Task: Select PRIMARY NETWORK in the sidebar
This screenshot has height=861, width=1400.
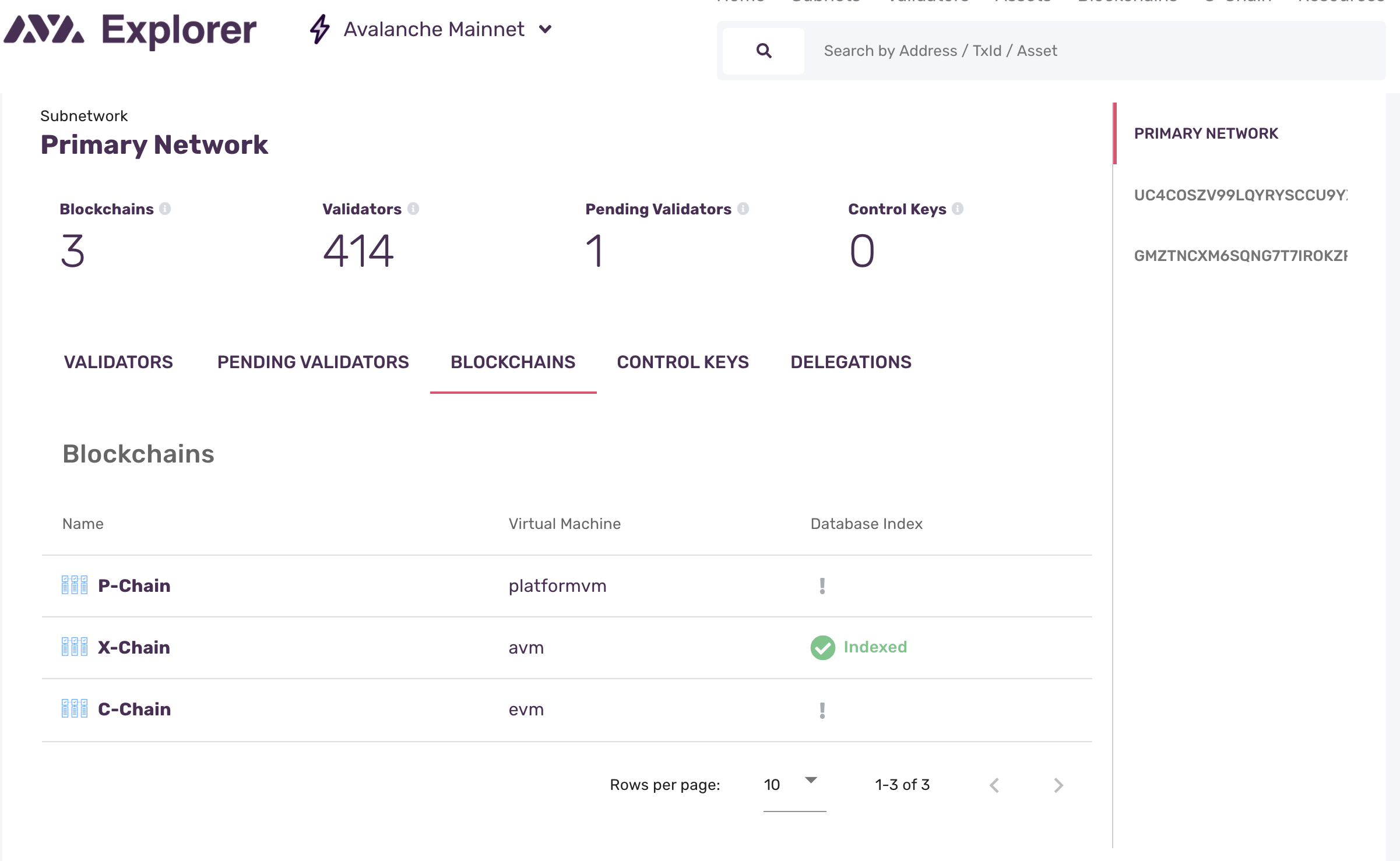Action: click(x=1206, y=133)
